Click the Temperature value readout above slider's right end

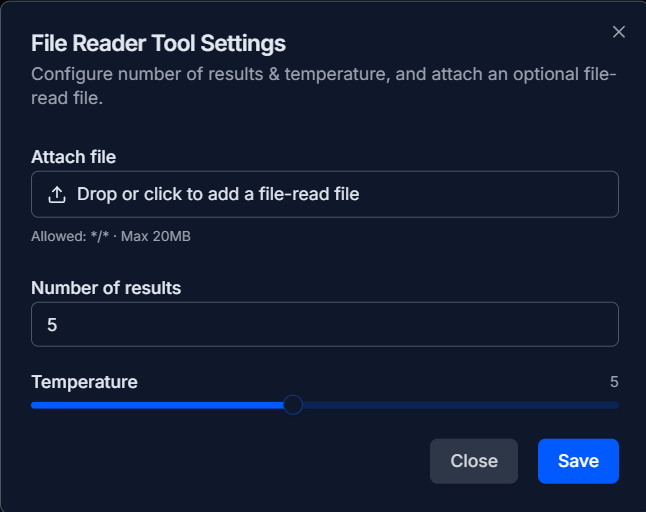point(614,382)
